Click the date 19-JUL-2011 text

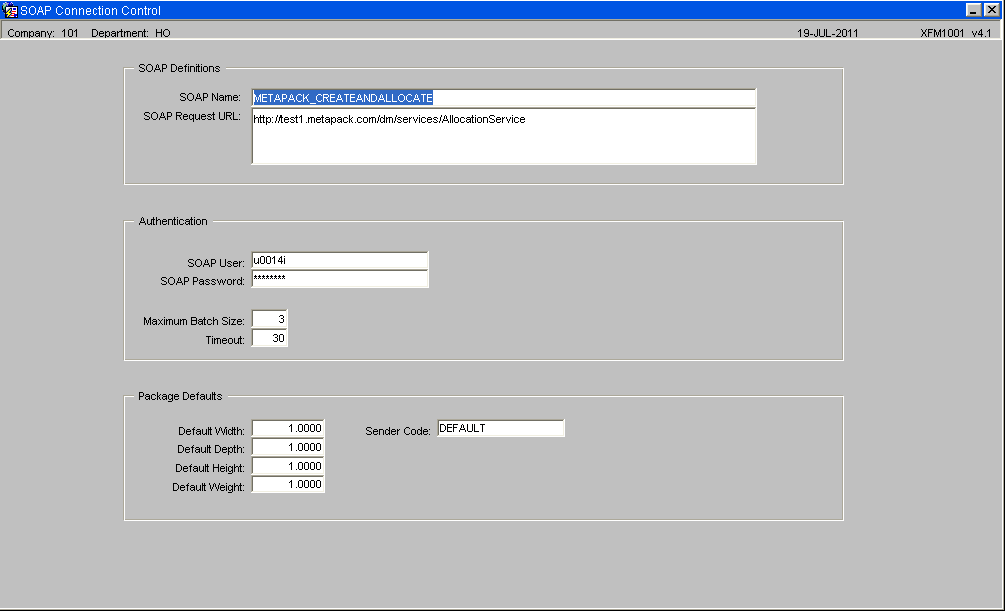click(x=828, y=33)
